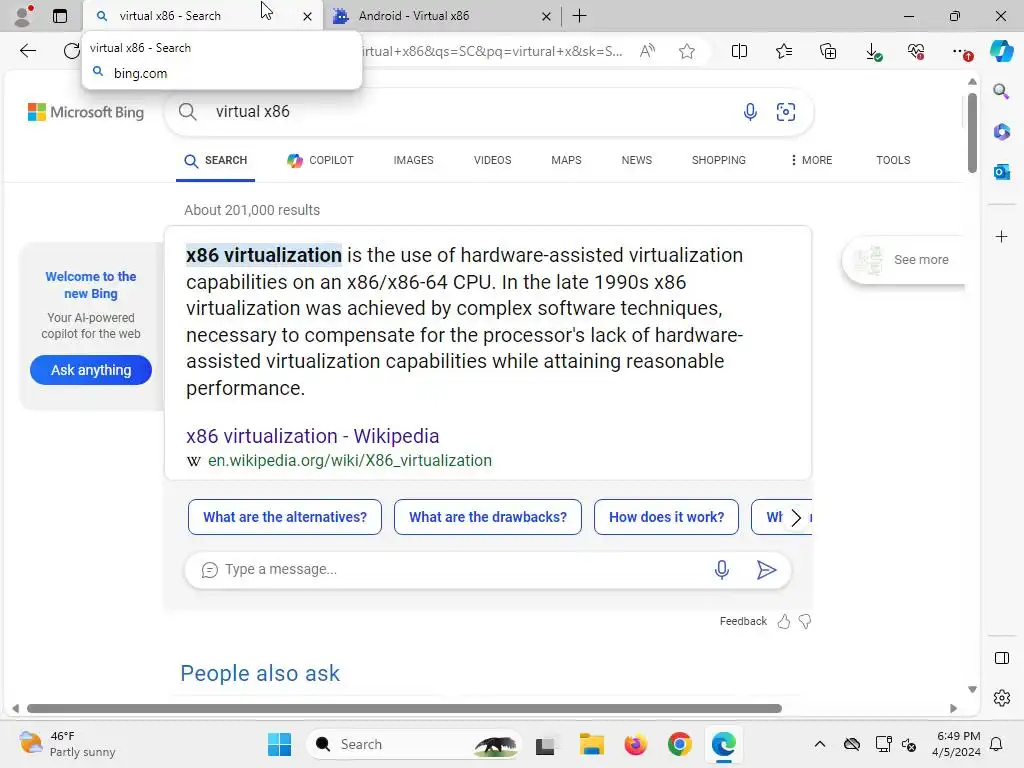1024x768 pixels.
Task: Open the split screen icon
Action: point(739,51)
